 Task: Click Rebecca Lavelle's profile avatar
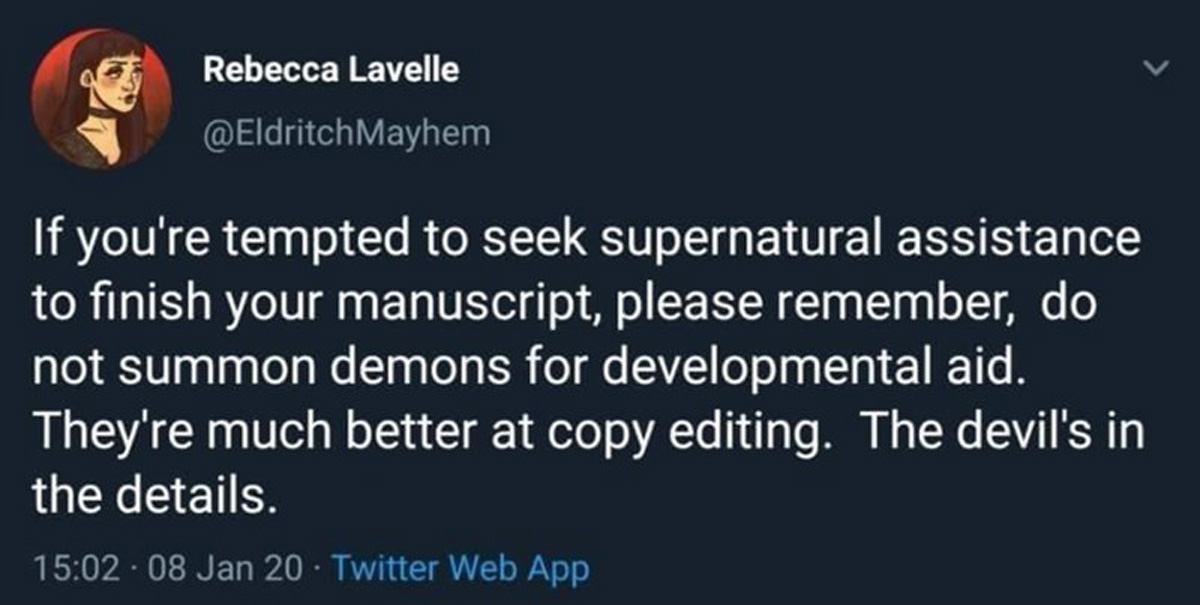coord(101,98)
